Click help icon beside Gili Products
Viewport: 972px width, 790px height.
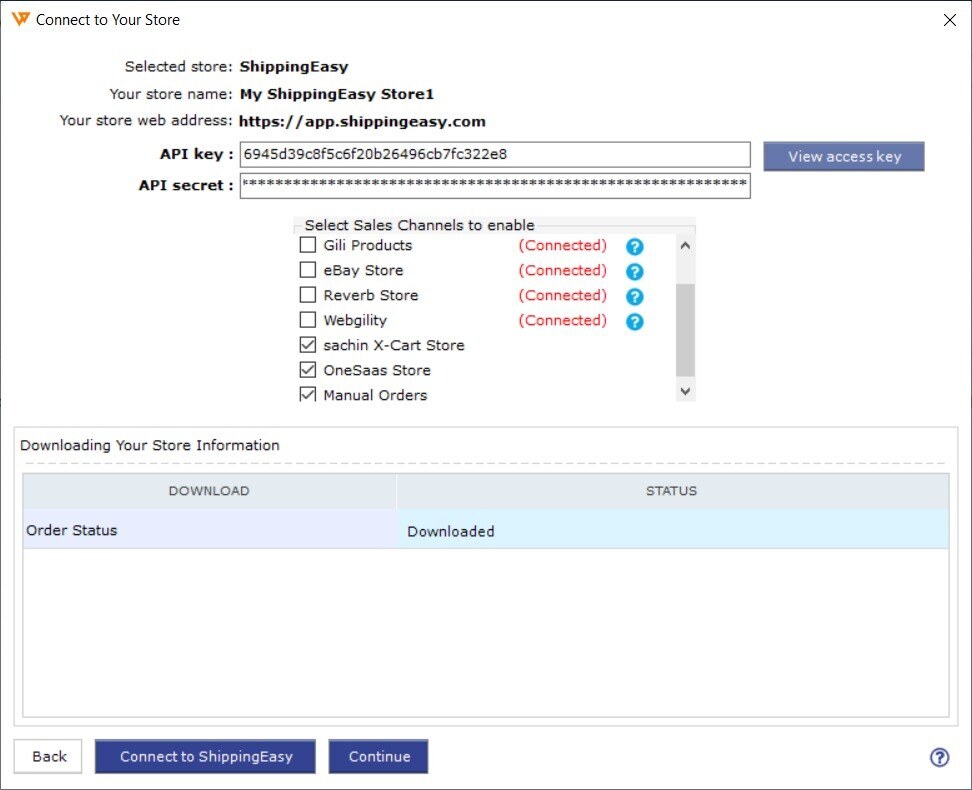(x=634, y=246)
